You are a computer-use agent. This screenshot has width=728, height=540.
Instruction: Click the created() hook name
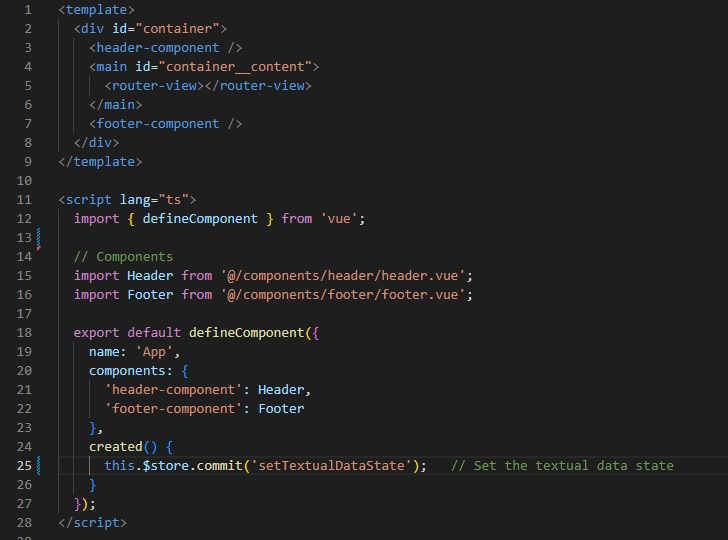tap(116, 447)
